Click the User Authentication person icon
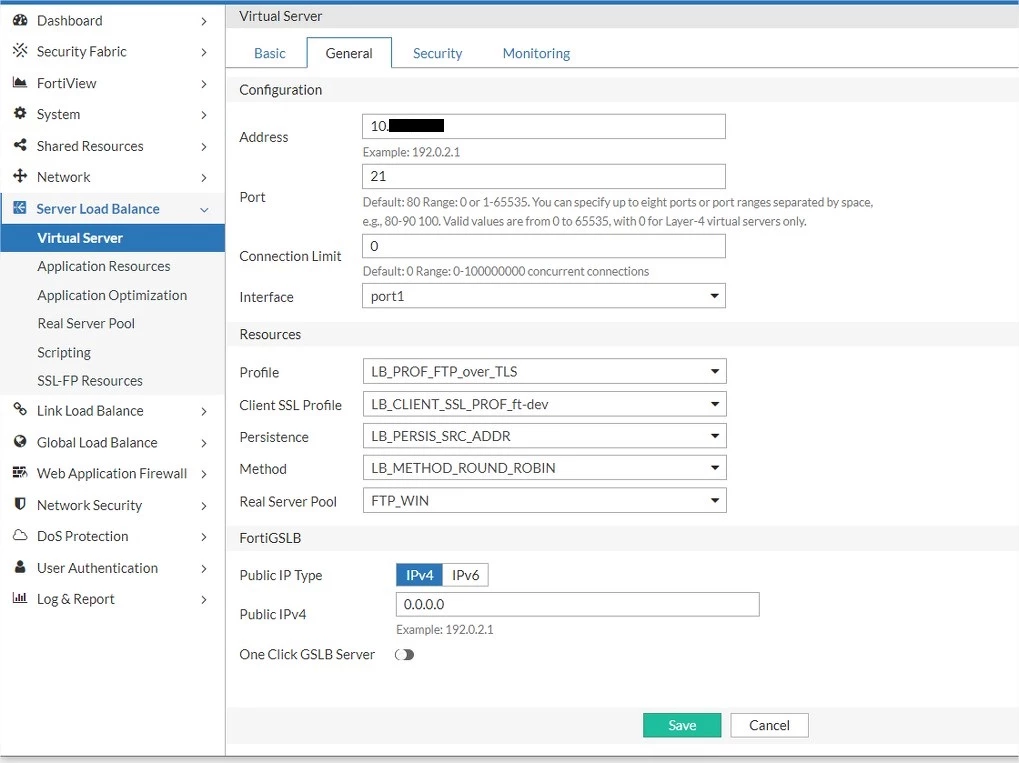1019x763 pixels. (x=20, y=567)
